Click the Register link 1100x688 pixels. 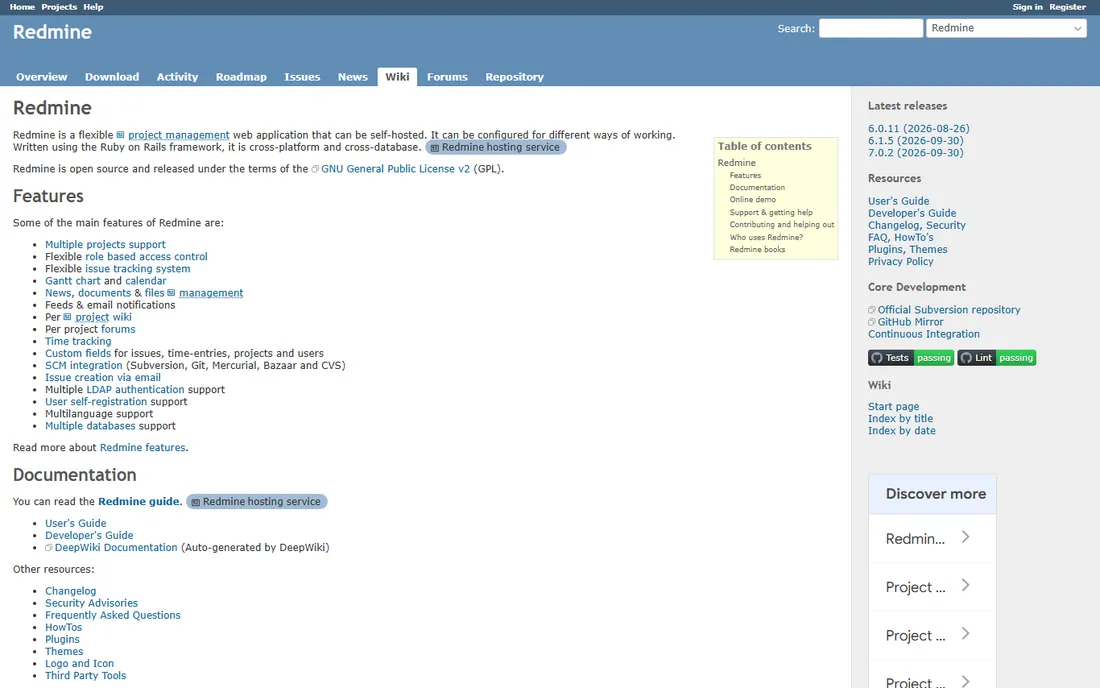pos(1068,7)
